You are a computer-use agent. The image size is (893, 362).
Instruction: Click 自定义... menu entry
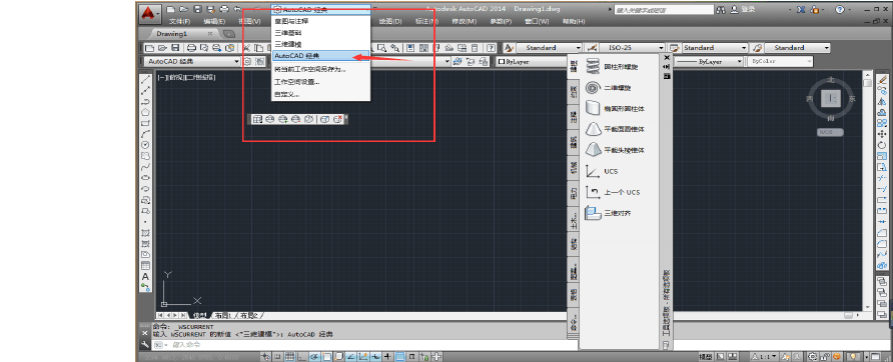point(321,94)
